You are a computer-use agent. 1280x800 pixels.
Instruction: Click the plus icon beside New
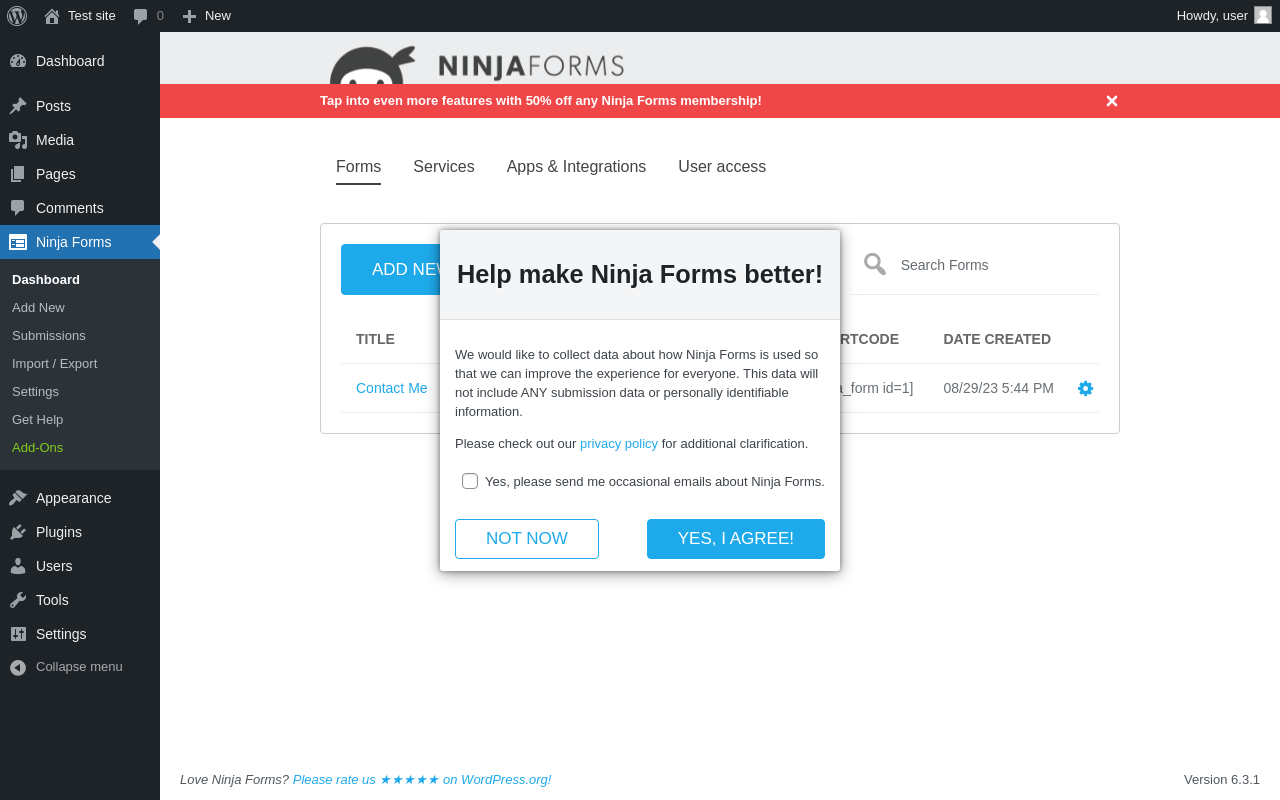click(189, 16)
